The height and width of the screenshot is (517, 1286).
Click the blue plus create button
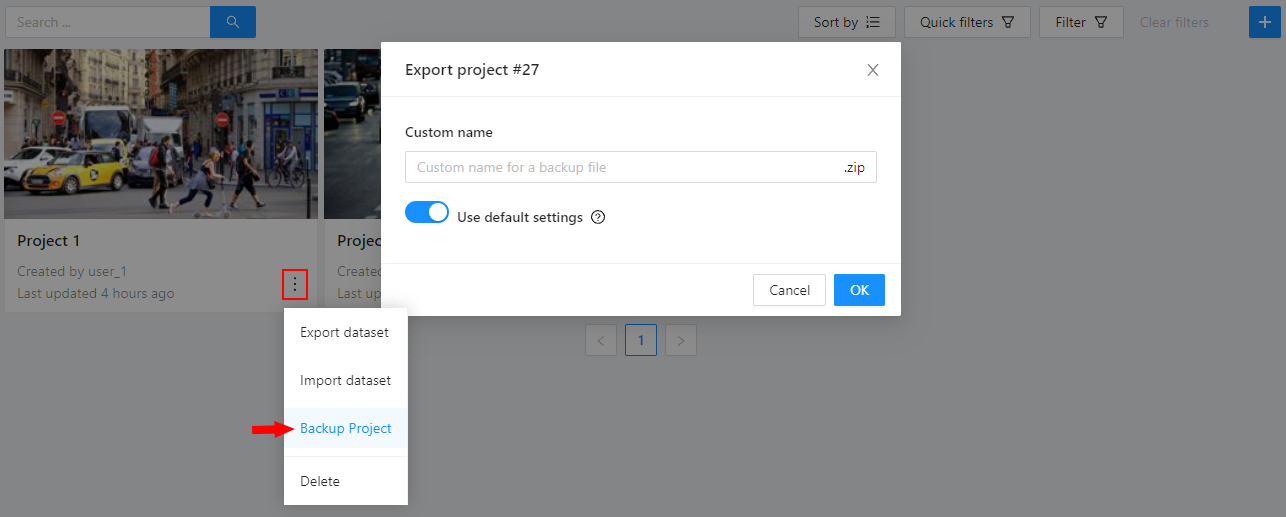click(x=1264, y=22)
